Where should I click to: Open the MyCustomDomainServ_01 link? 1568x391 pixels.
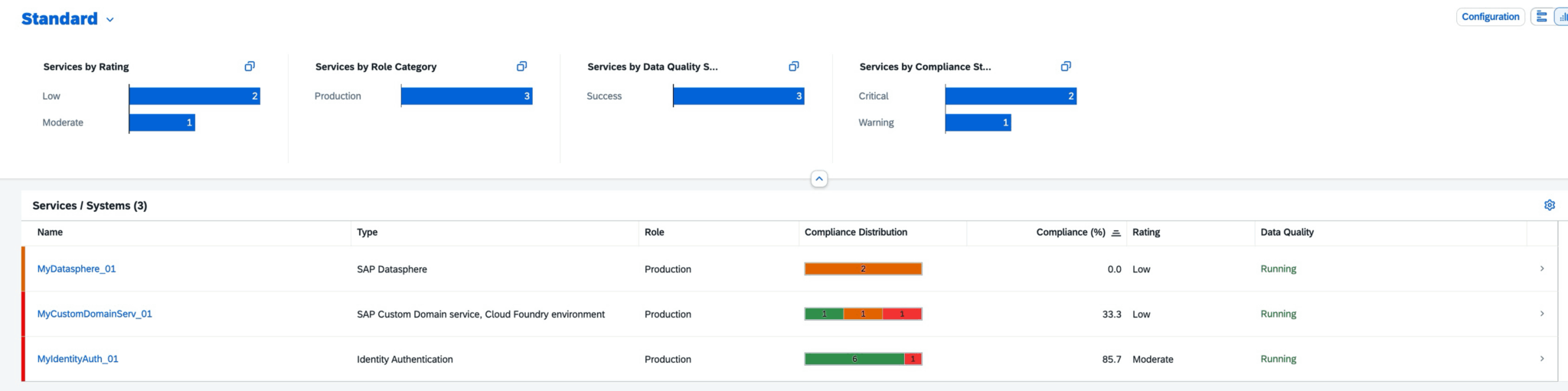tap(95, 314)
